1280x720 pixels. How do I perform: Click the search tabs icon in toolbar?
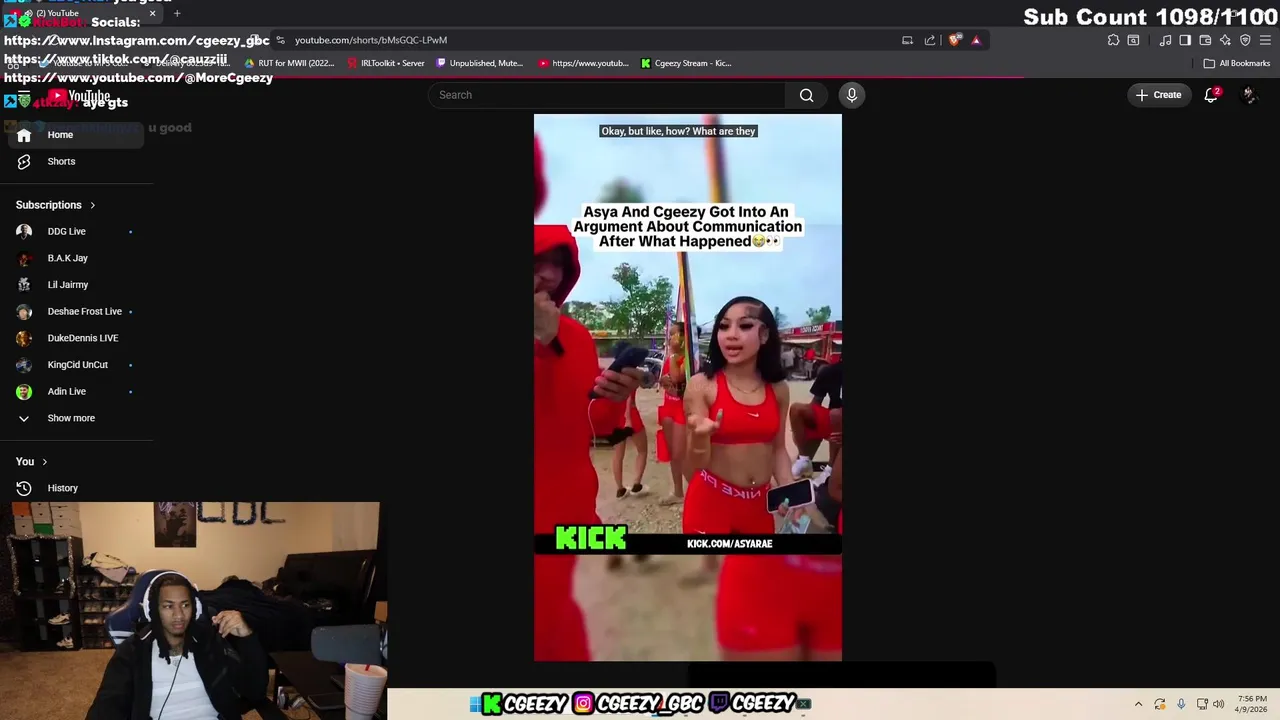pos(1133,40)
